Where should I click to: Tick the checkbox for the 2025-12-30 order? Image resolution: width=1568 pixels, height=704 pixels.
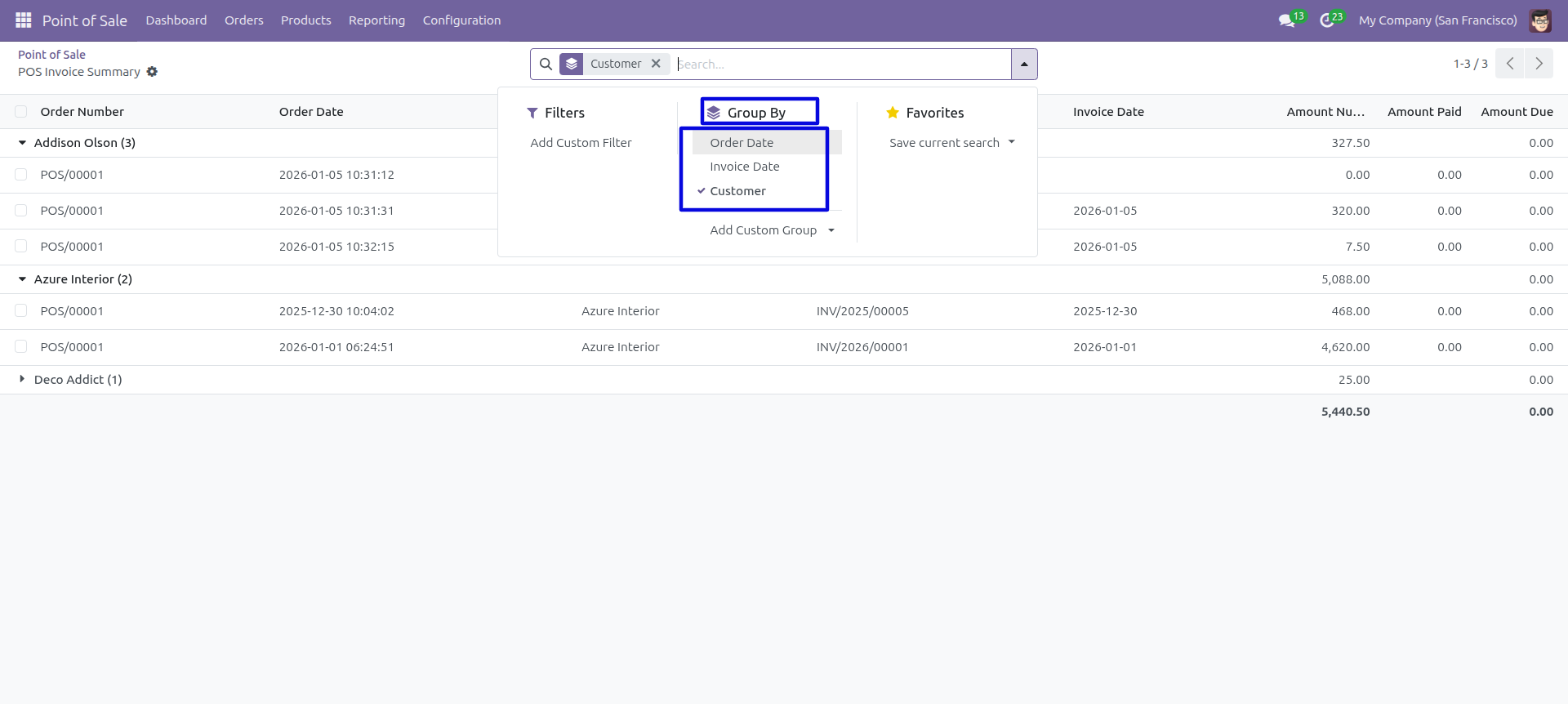[x=21, y=311]
